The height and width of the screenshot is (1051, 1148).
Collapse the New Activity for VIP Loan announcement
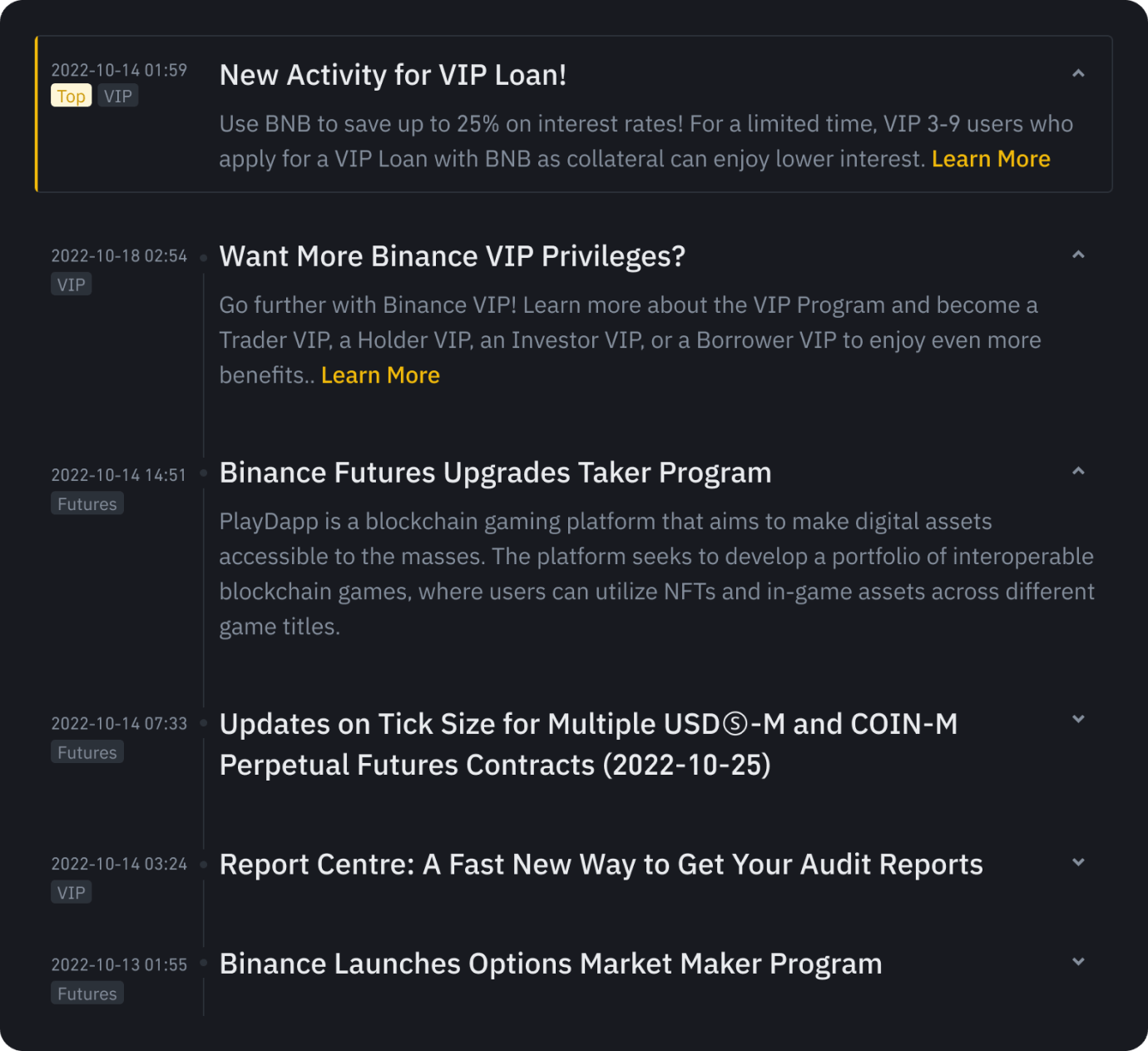[1079, 73]
